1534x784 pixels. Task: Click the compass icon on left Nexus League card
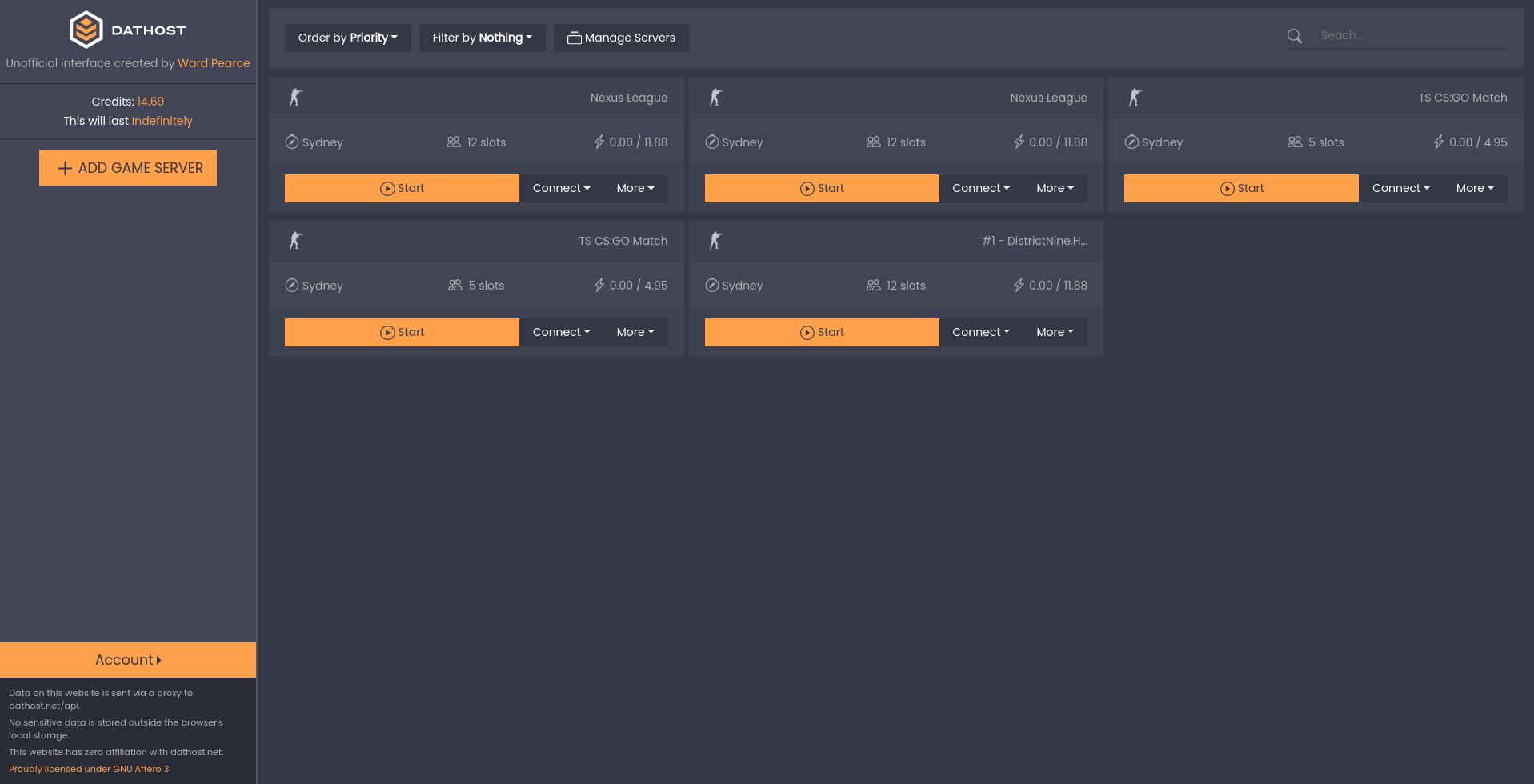click(292, 142)
